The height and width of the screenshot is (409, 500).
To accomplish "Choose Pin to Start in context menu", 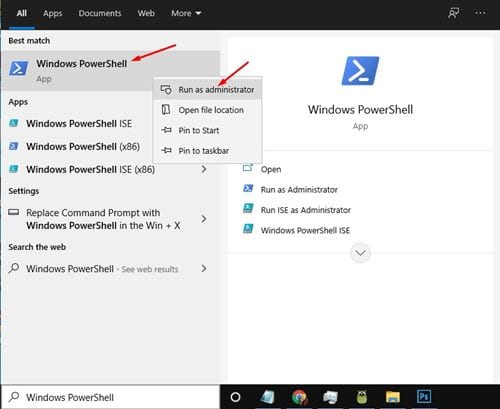I will click(207, 130).
